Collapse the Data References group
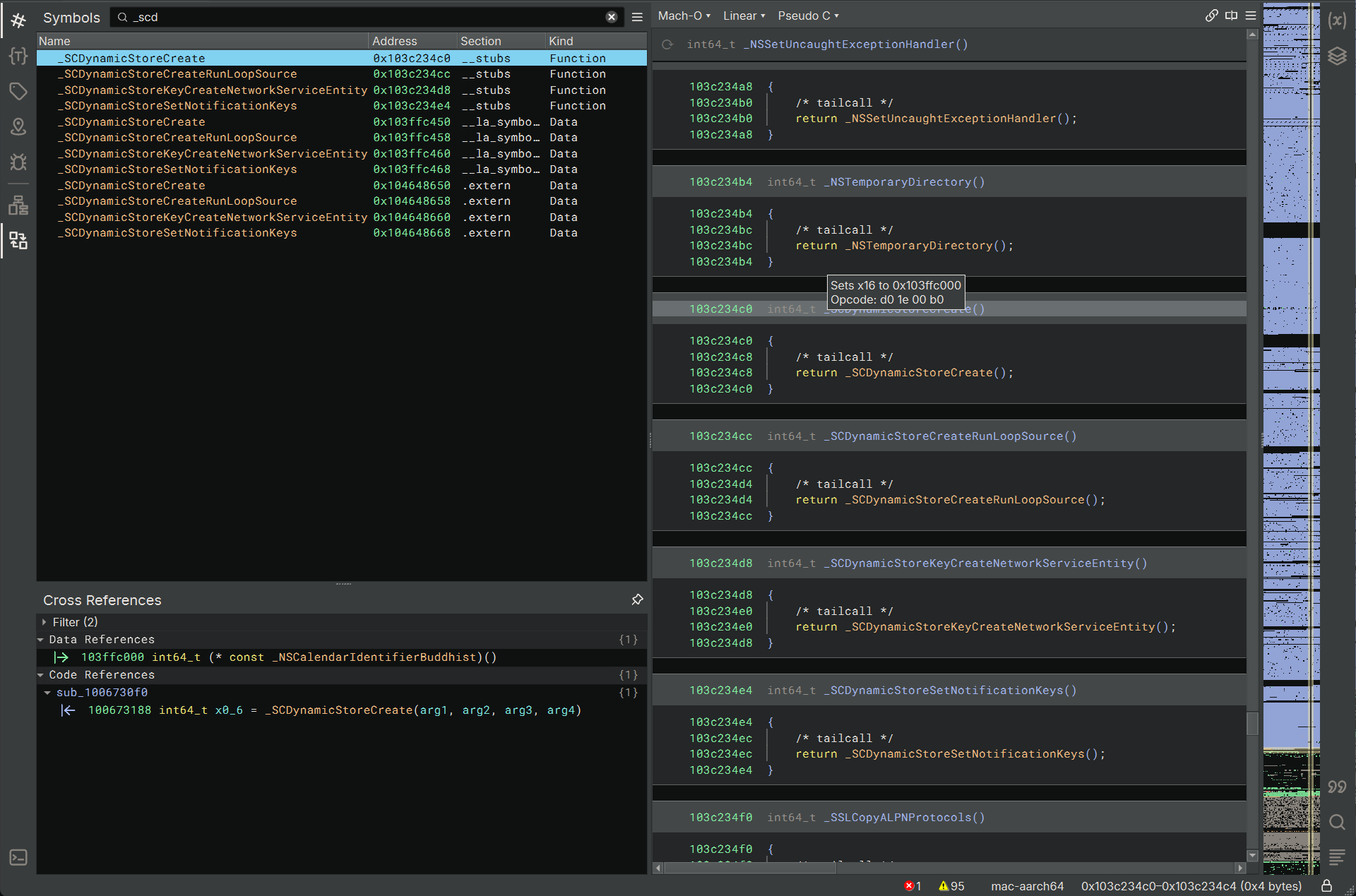1356x896 pixels. (x=41, y=640)
